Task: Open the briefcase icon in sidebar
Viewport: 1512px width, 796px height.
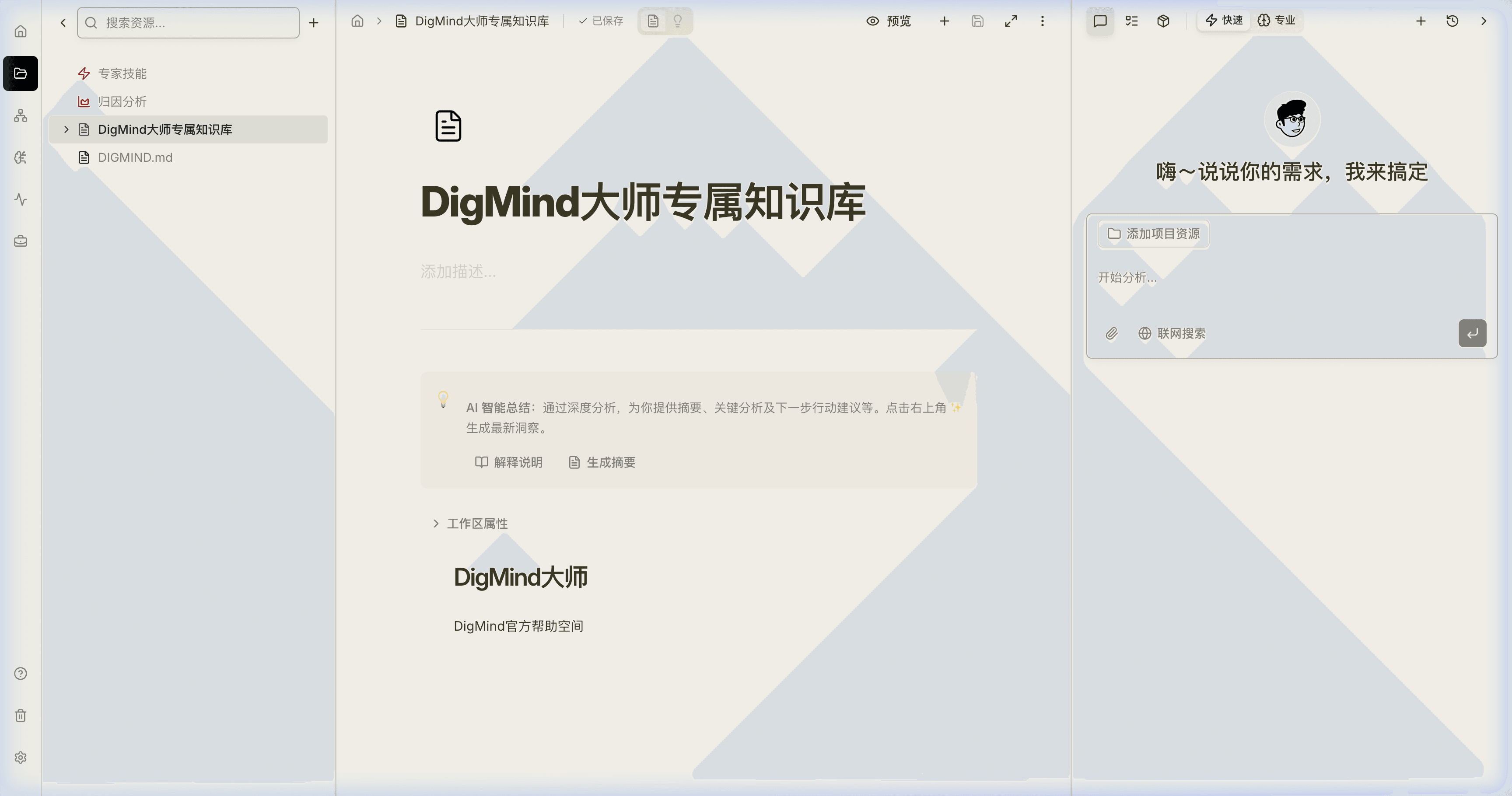Action: (x=21, y=241)
